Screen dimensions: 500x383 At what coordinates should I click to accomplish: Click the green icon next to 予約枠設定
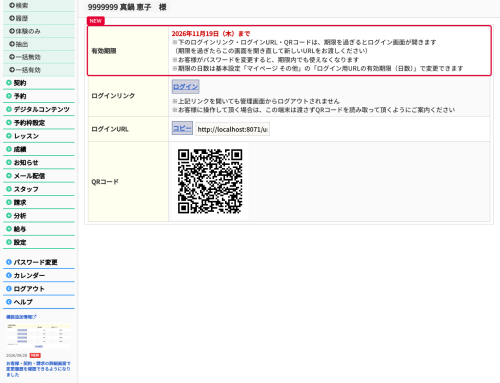9,123
